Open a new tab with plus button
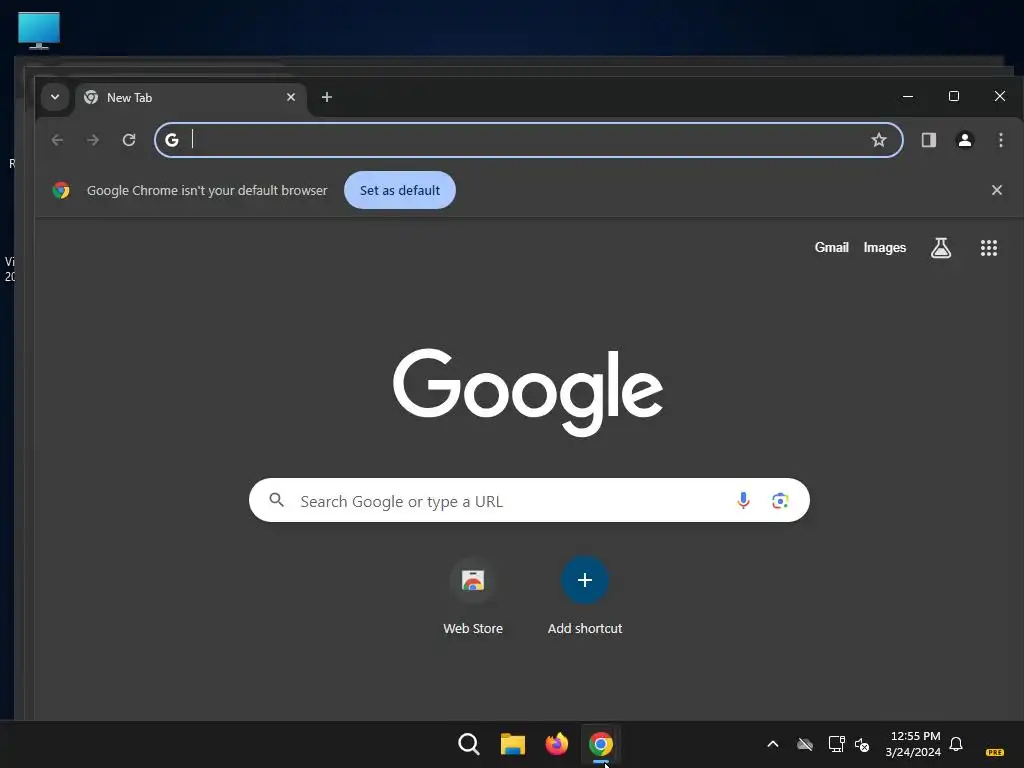 point(327,97)
